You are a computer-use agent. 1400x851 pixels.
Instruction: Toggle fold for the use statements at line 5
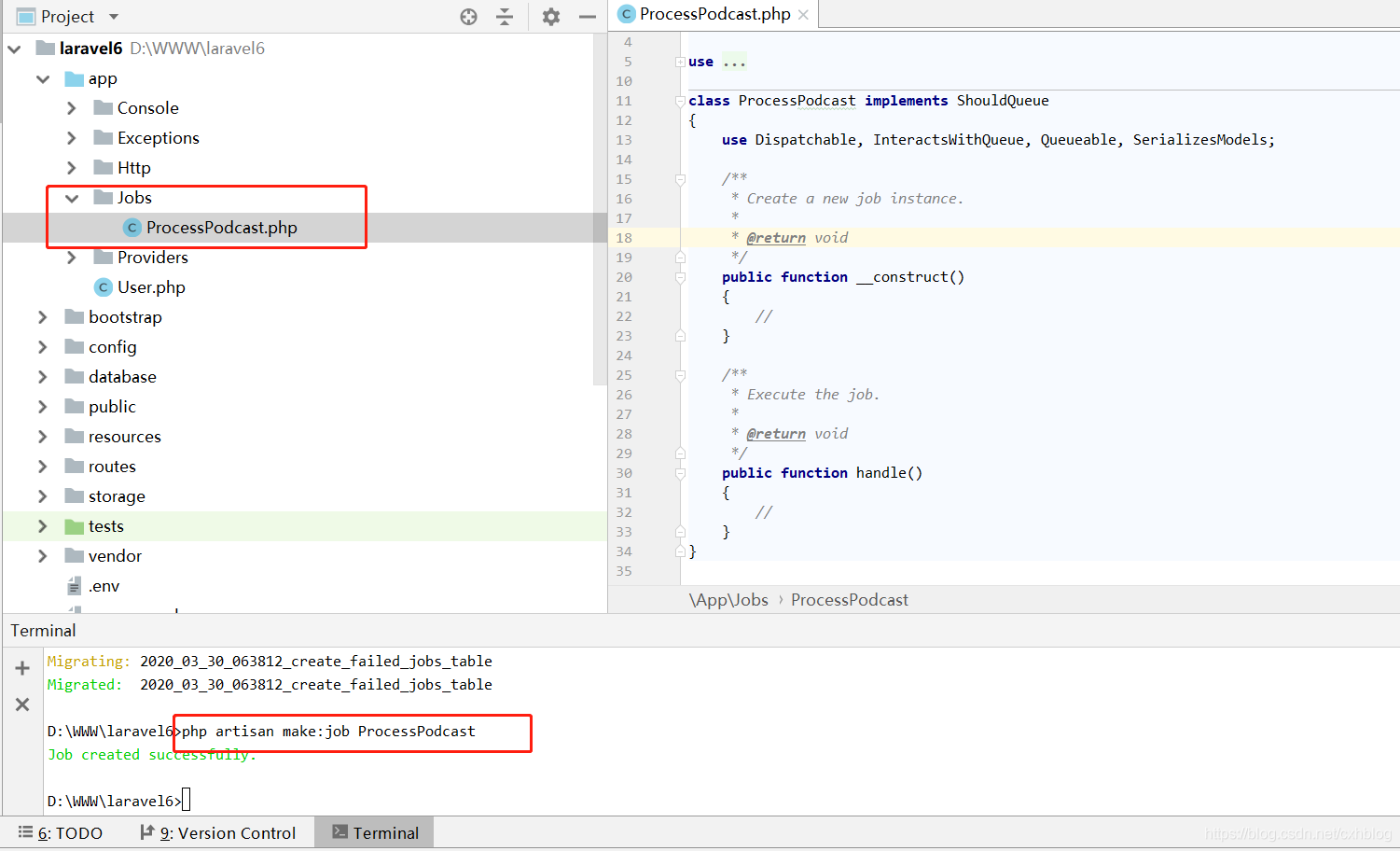tap(680, 62)
